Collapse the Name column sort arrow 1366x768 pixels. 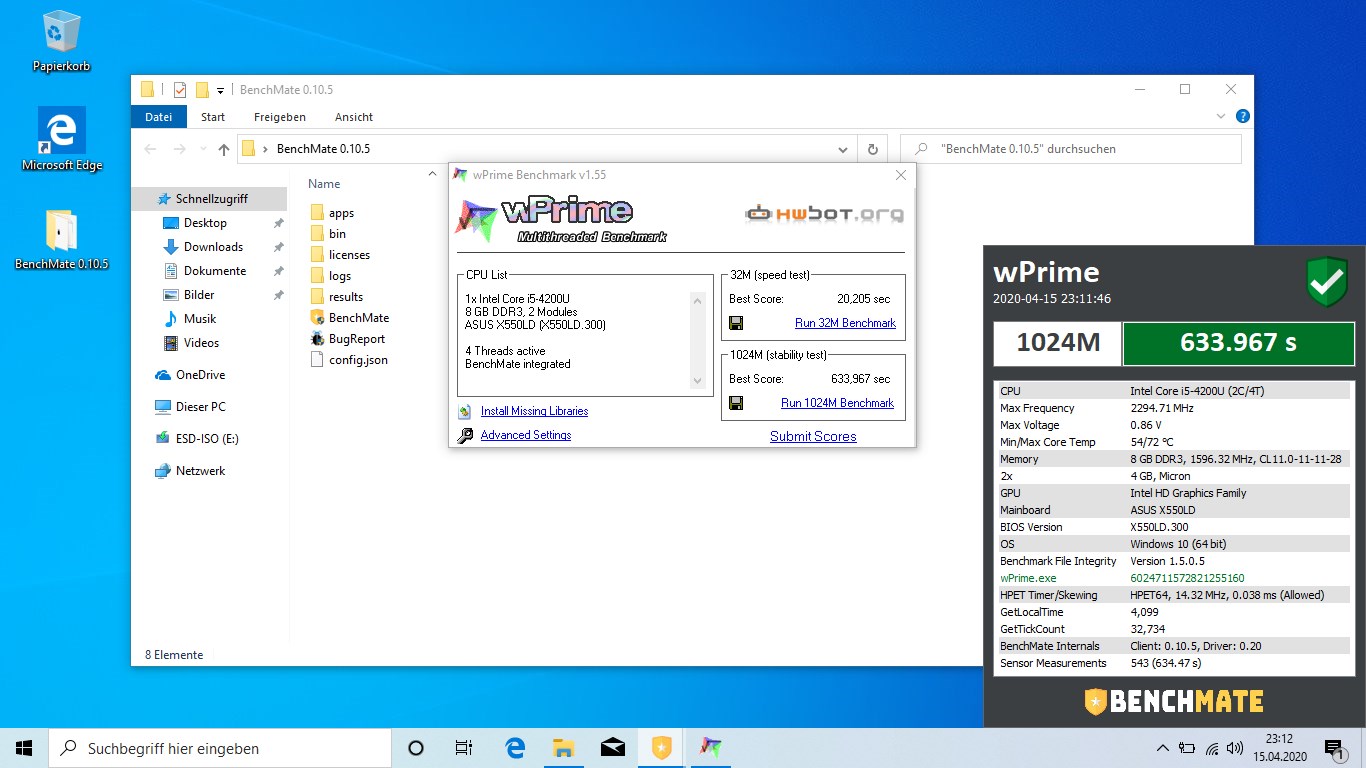432,173
